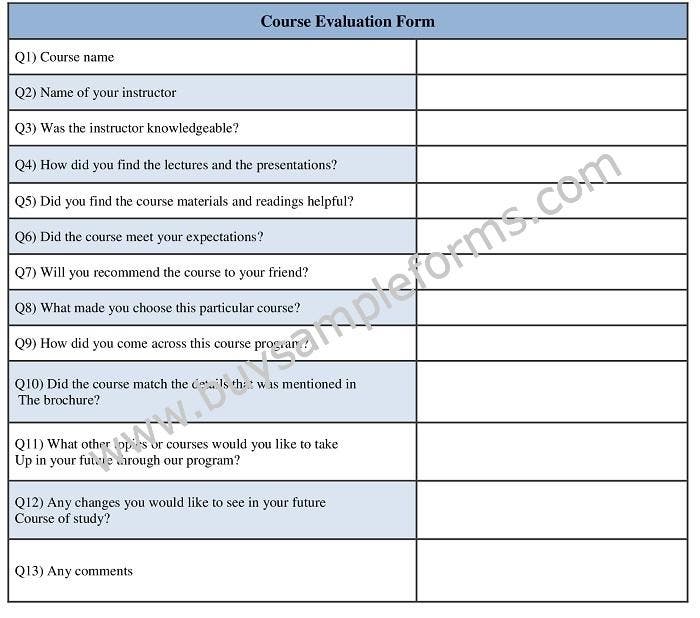Click the answer field for instructor name

coord(552,92)
